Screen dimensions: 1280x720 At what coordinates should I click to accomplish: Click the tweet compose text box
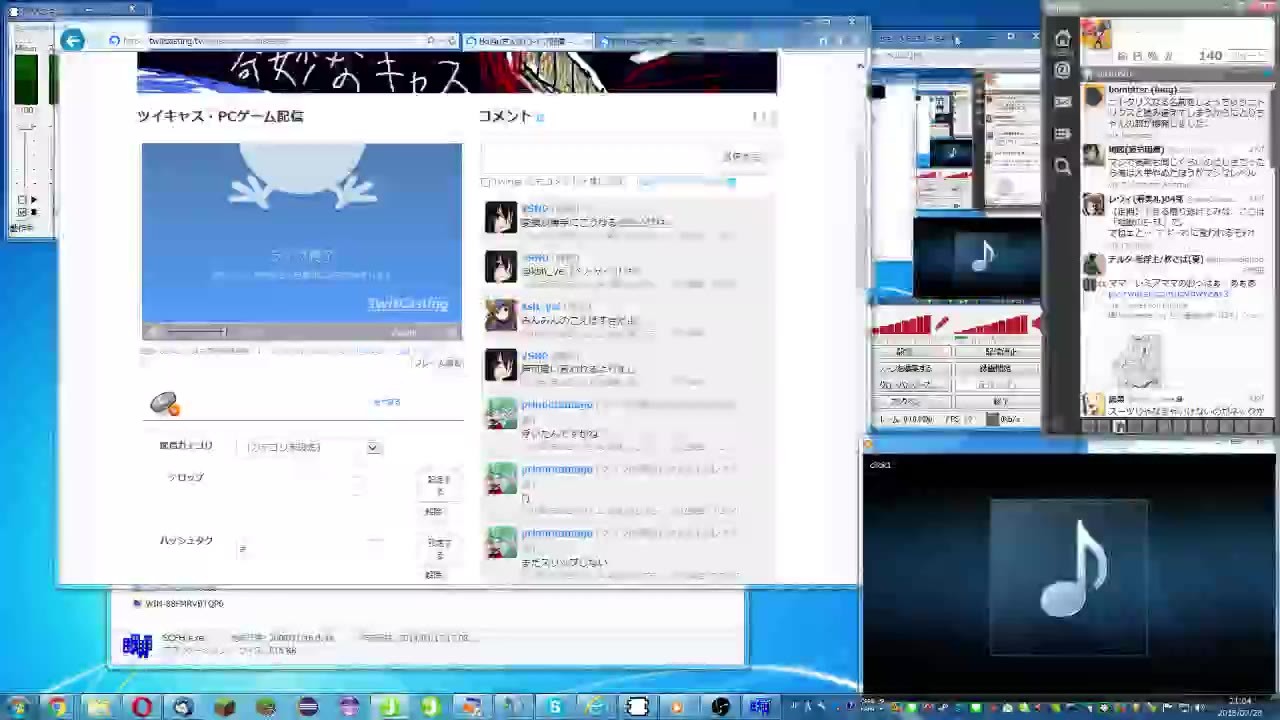coord(1190,34)
